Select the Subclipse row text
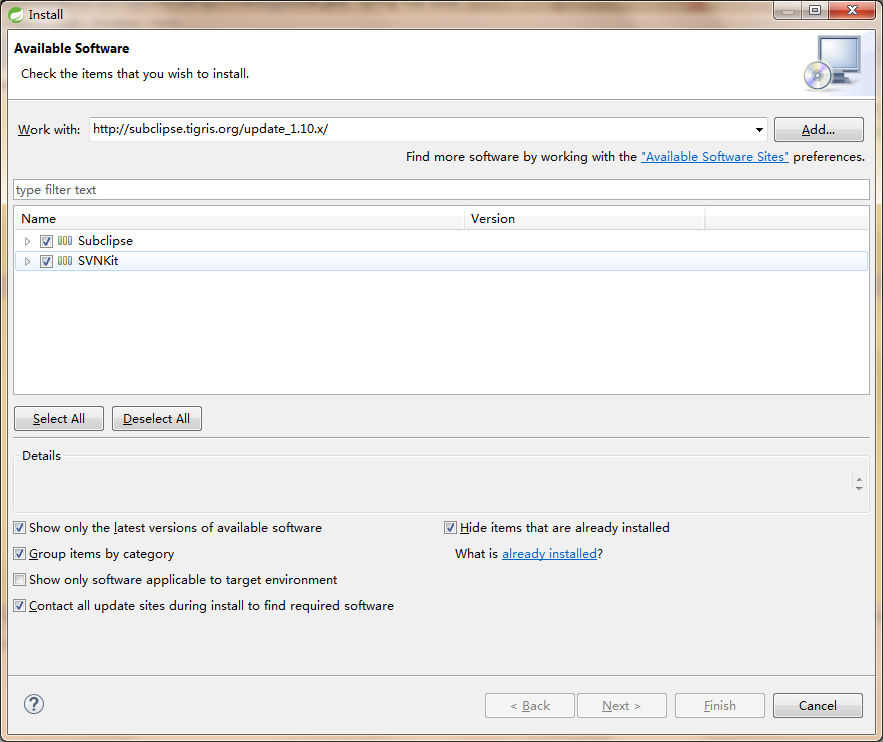 click(105, 241)
